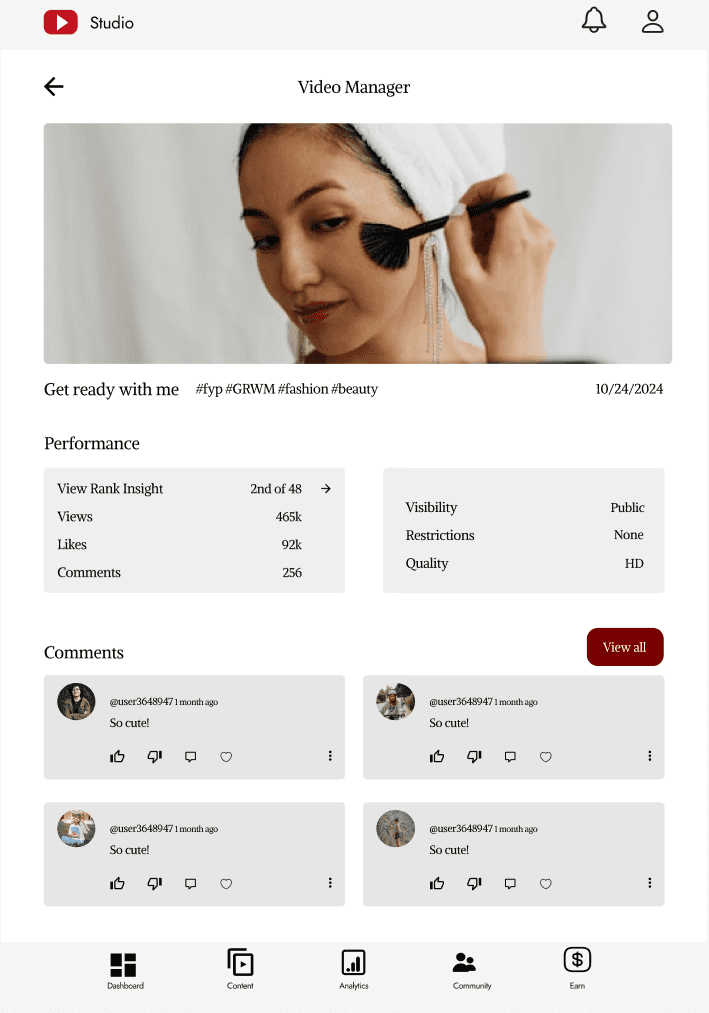Go to the Dashboard tab

coord(125,970)
